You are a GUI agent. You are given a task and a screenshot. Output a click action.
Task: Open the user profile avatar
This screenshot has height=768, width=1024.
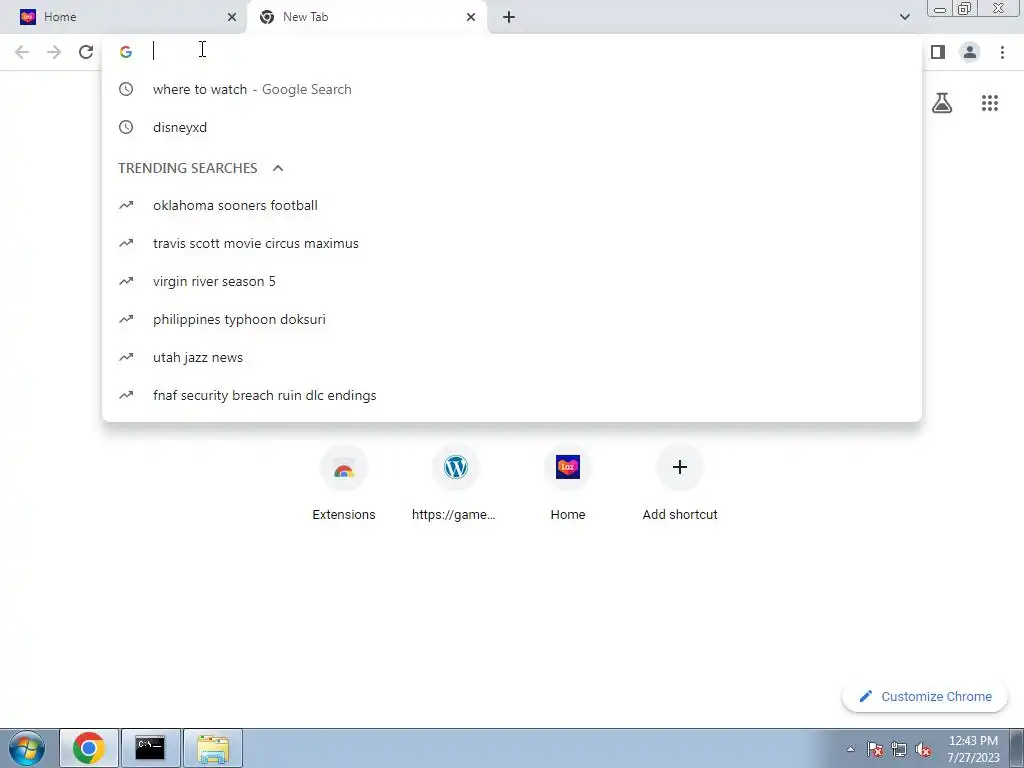point(970,52)
